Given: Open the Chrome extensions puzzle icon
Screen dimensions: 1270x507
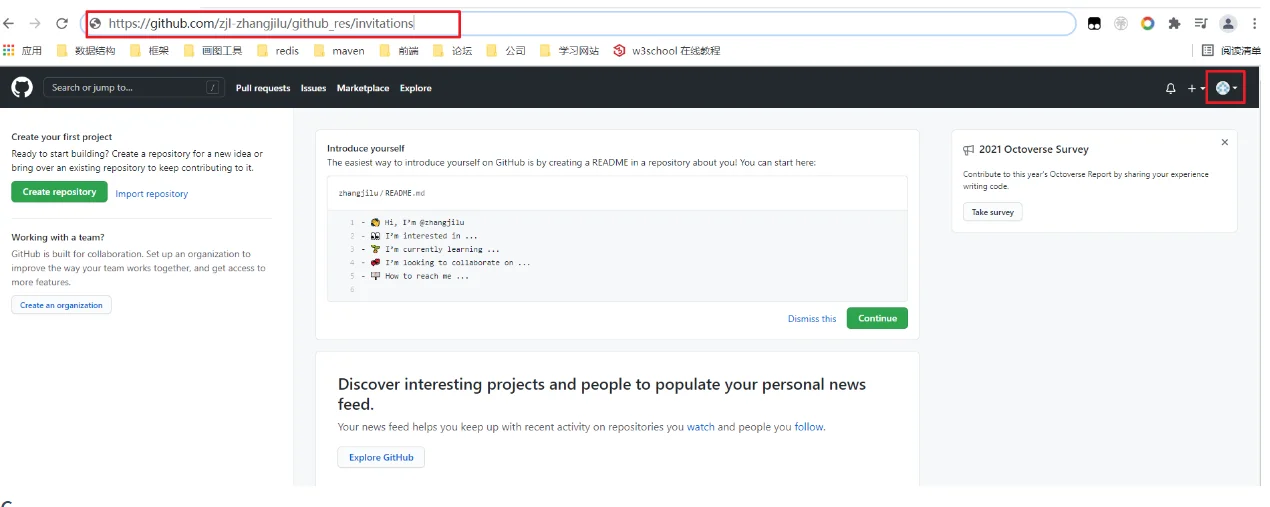Looking at the screenshot, I should pyautogui.click(x=1174, y=23).
